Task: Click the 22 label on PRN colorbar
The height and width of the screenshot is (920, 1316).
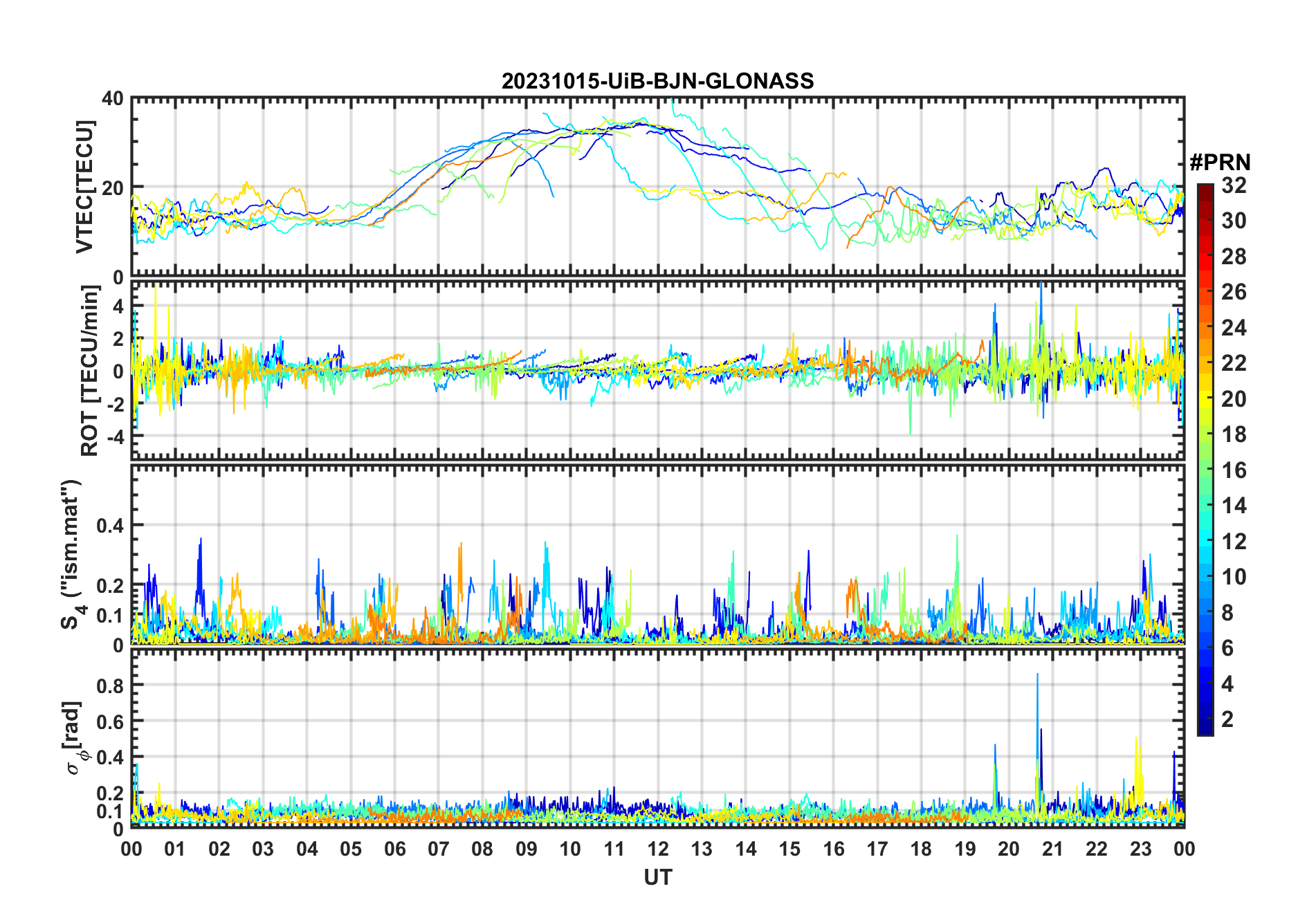Action: pyautogui.click(x=1234, y=363)
